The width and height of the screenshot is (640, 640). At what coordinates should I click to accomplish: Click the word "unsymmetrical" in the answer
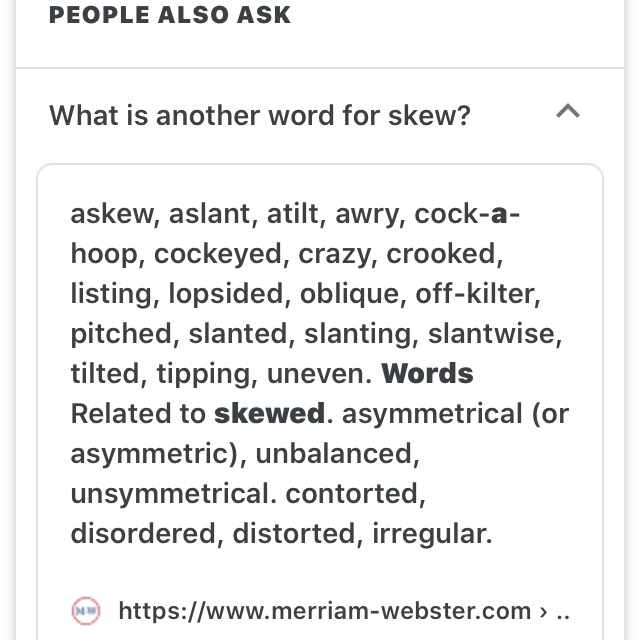[170, 493]
